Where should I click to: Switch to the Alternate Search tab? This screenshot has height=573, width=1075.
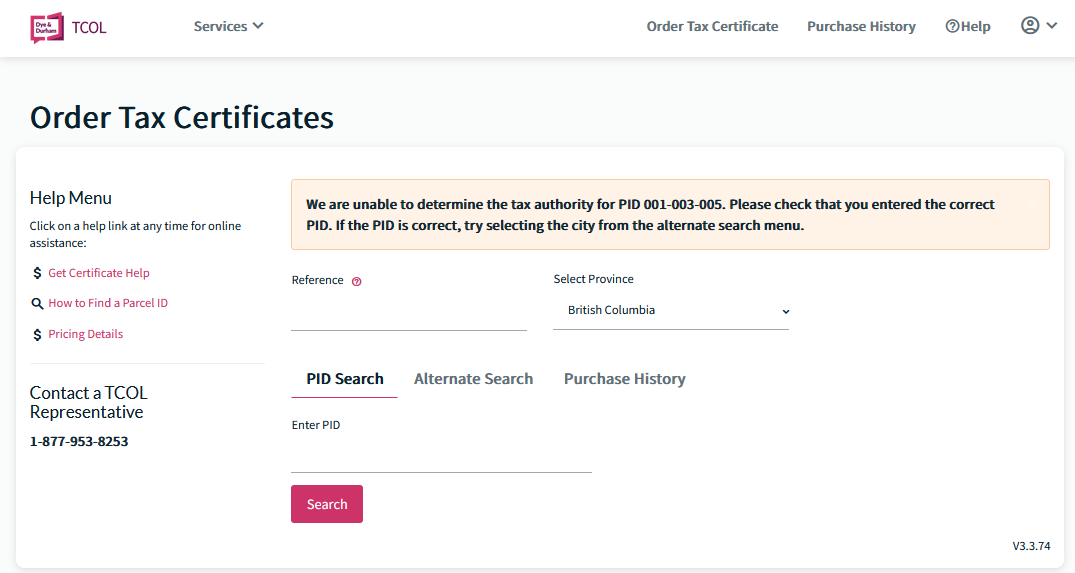pos(473,379)
